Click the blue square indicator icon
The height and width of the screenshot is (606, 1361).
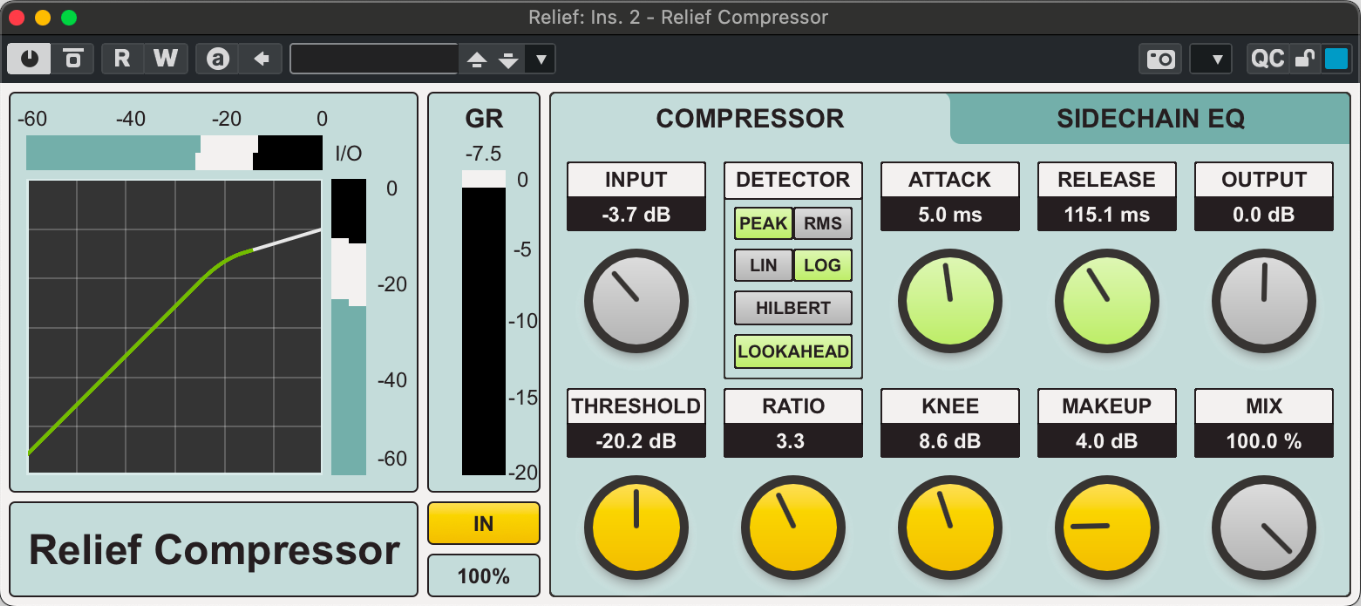tap(1336, 59)
